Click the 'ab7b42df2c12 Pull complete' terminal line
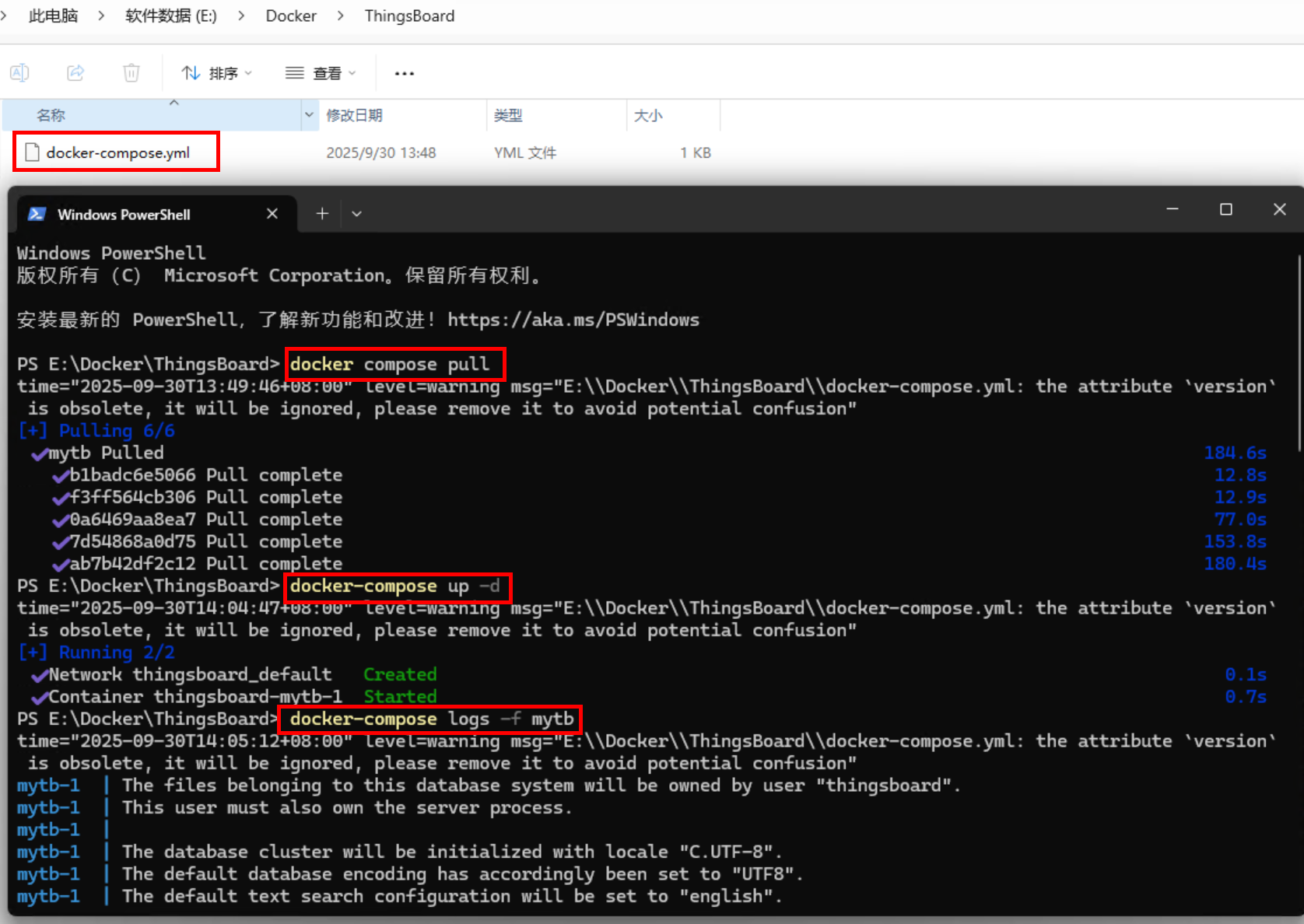 (198, 563)
